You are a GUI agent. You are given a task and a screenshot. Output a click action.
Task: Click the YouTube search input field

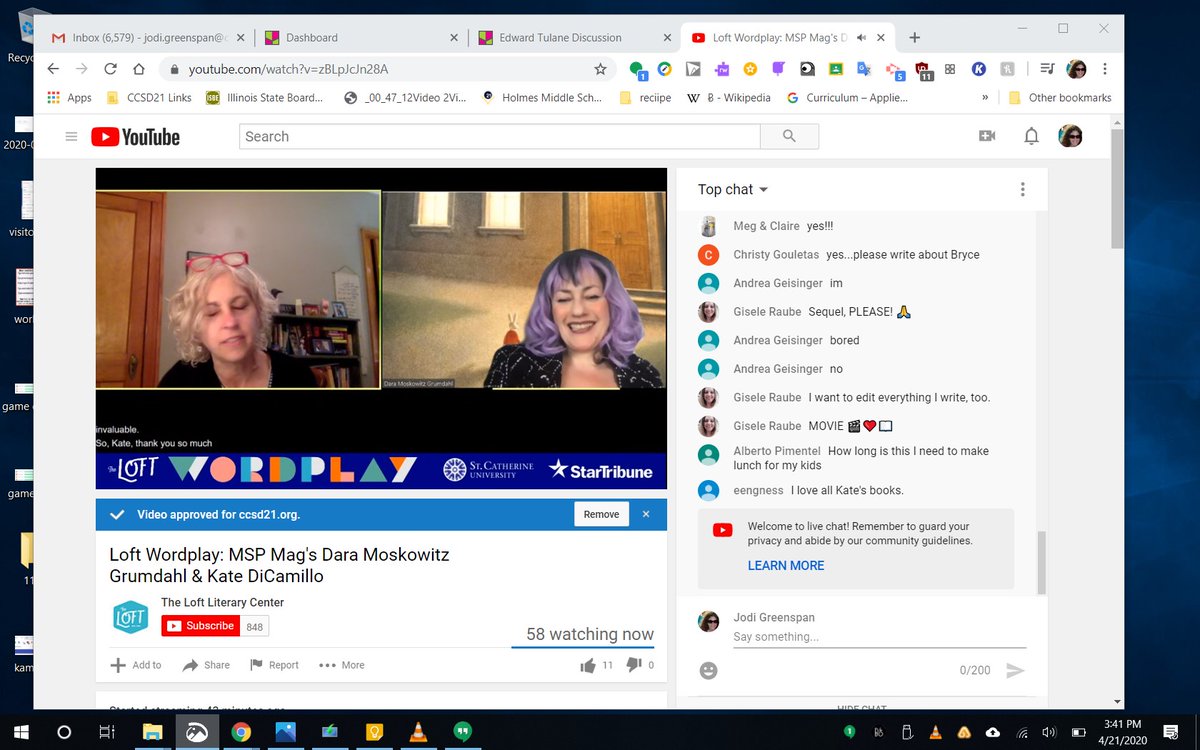click(x=500, y=136)
